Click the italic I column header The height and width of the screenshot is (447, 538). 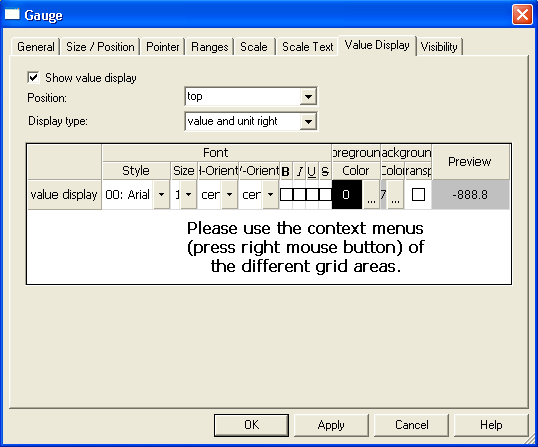[299, 170]
